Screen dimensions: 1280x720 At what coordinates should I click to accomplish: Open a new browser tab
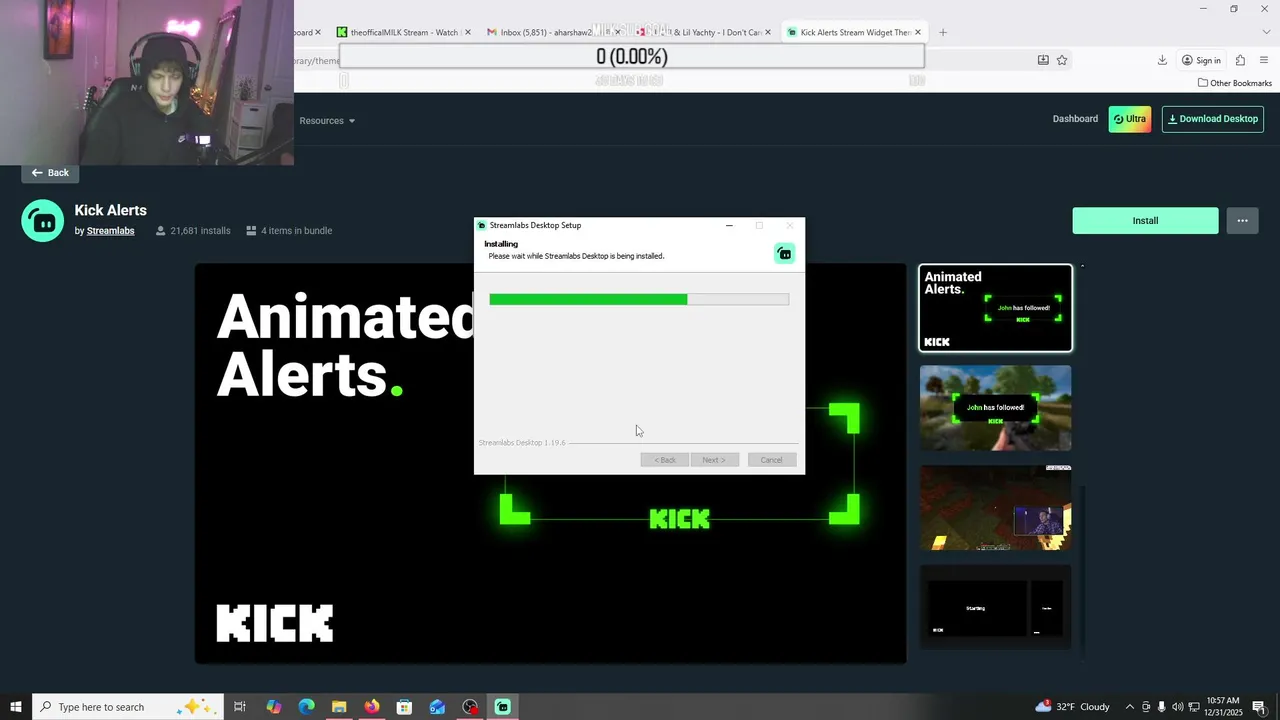942,32
